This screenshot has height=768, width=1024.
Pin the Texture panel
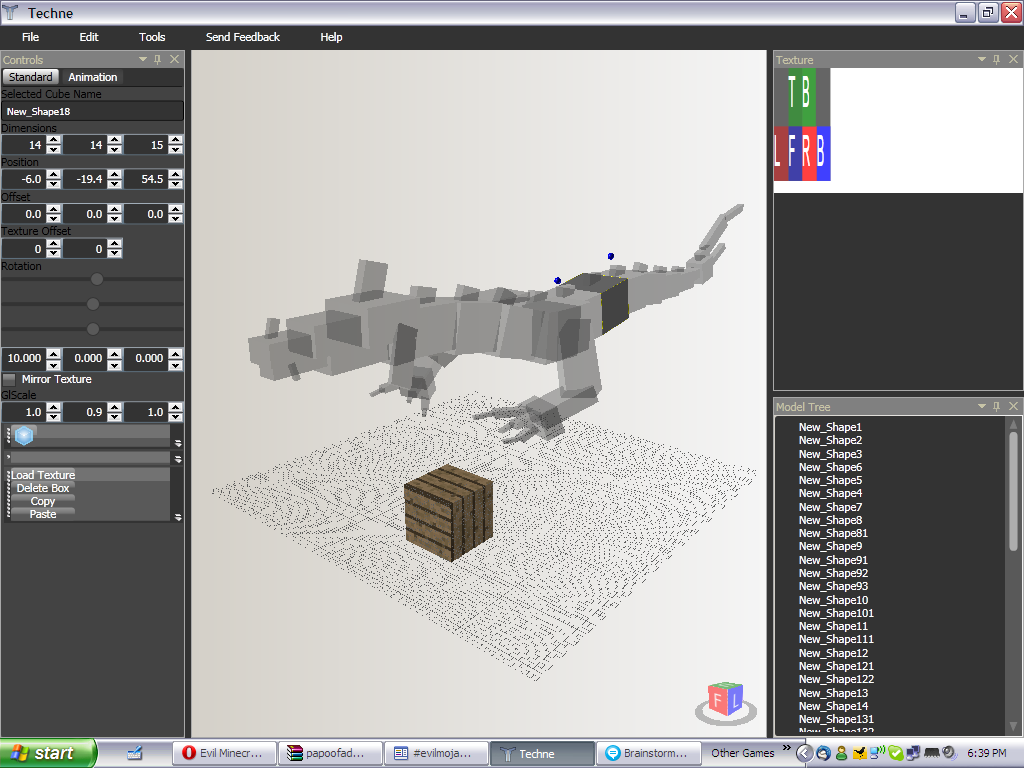997,60
